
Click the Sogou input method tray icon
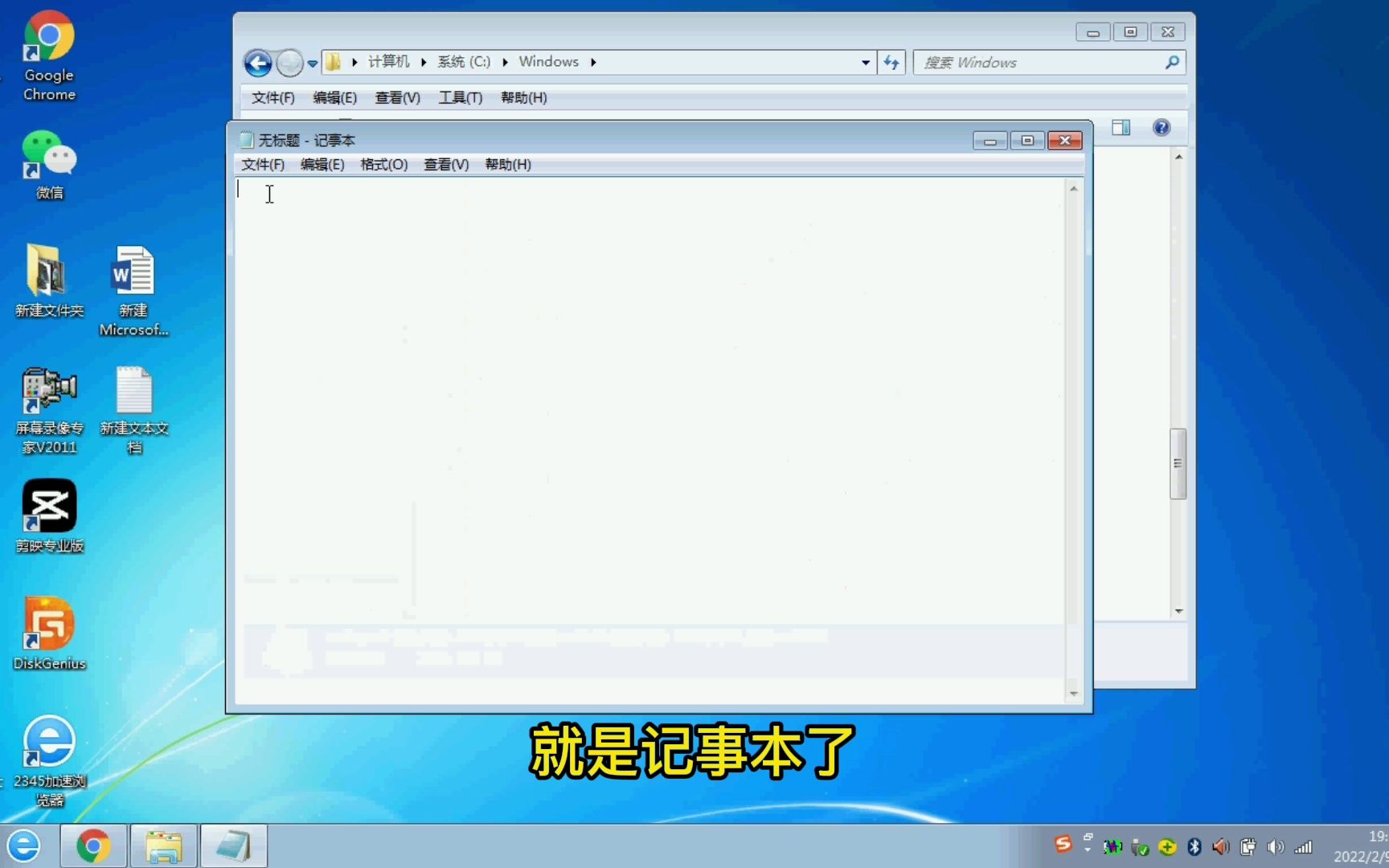[x=1063, y=844]
